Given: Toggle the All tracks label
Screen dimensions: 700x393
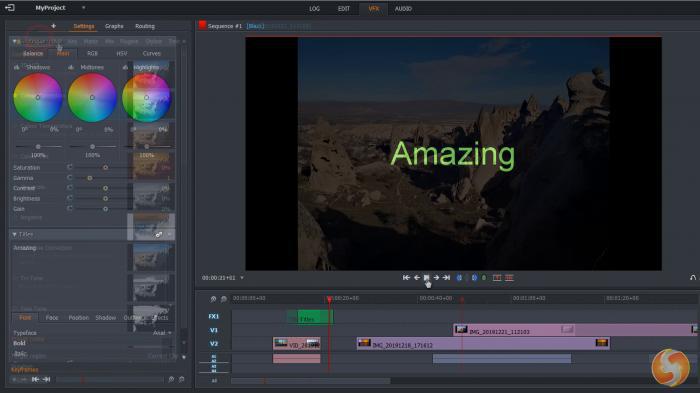Looking at the screenshot, I should [214, 381].
